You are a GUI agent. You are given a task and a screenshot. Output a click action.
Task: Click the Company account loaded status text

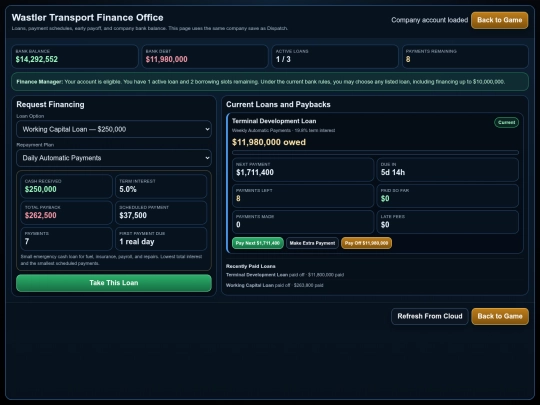pos(429,20)
